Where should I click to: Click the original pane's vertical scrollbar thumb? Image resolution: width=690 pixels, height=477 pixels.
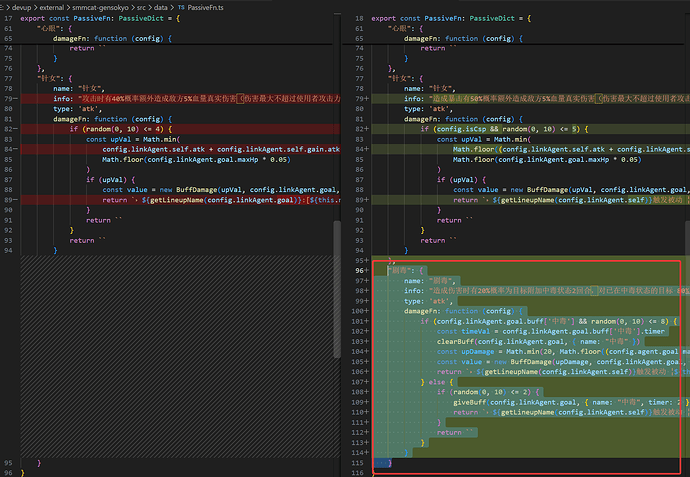pos(337,288)
